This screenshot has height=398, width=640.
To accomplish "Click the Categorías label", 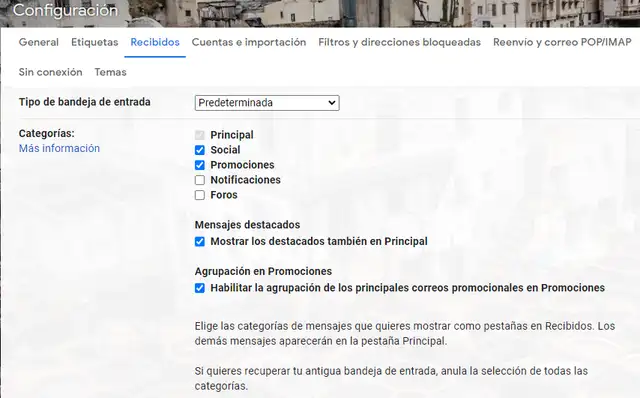I will pos(47,133).
